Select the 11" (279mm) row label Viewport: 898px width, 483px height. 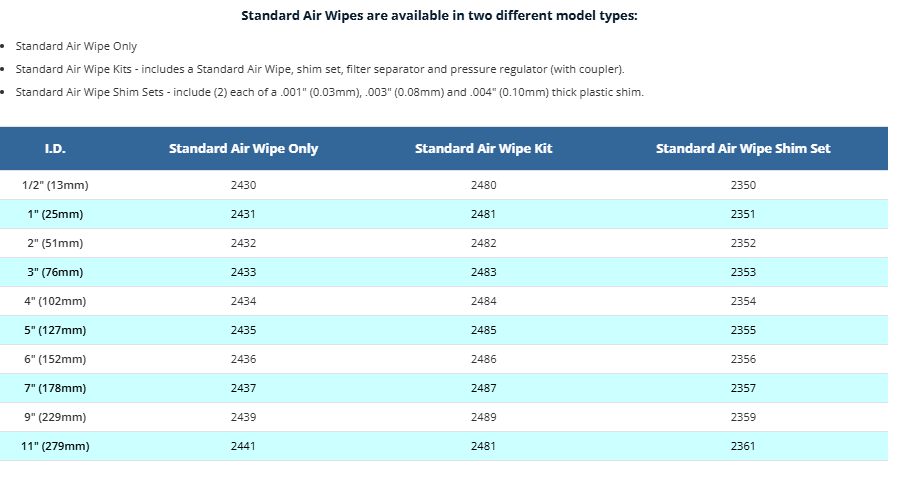click(56, 446)
